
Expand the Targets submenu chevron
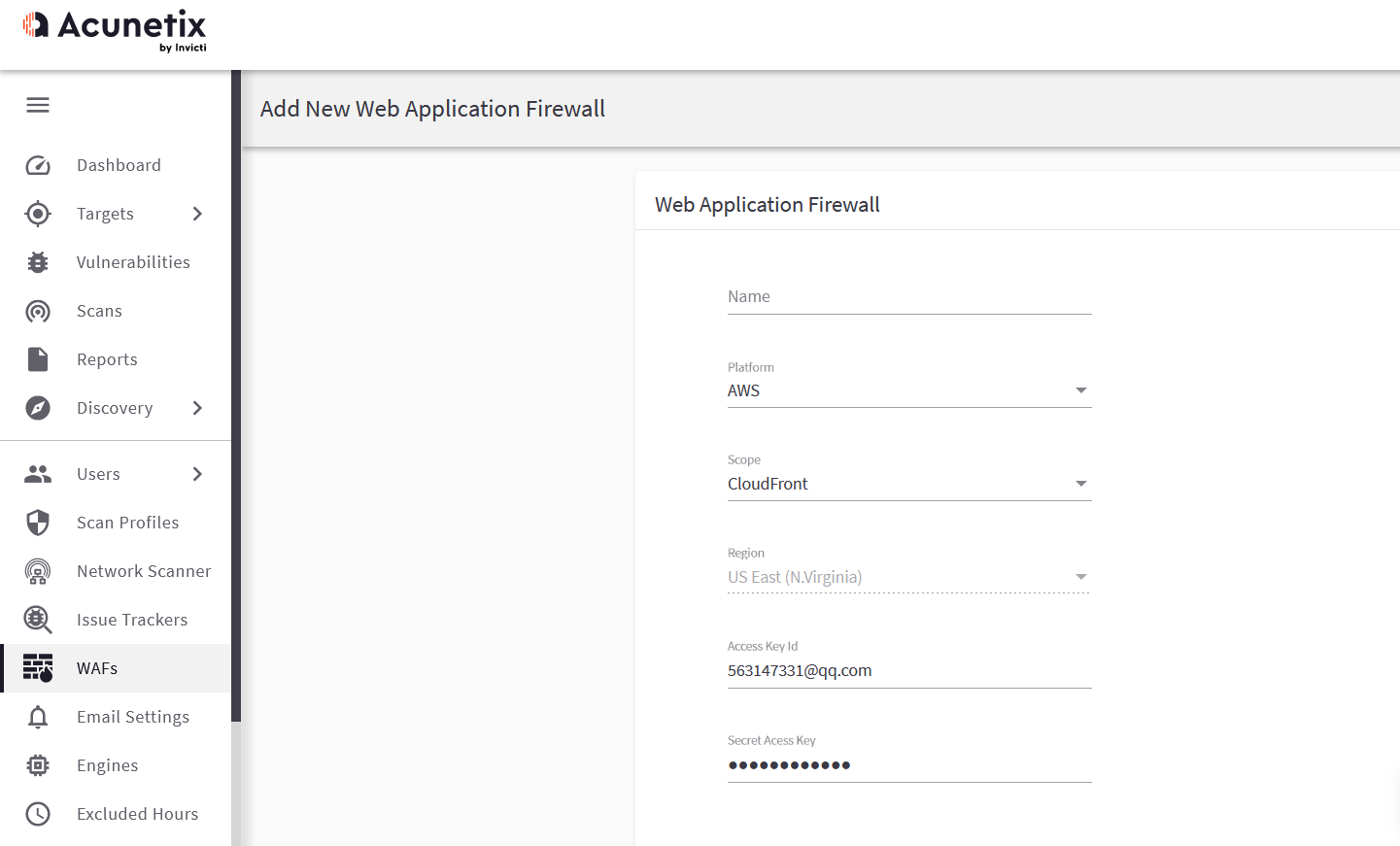(197, 214)
